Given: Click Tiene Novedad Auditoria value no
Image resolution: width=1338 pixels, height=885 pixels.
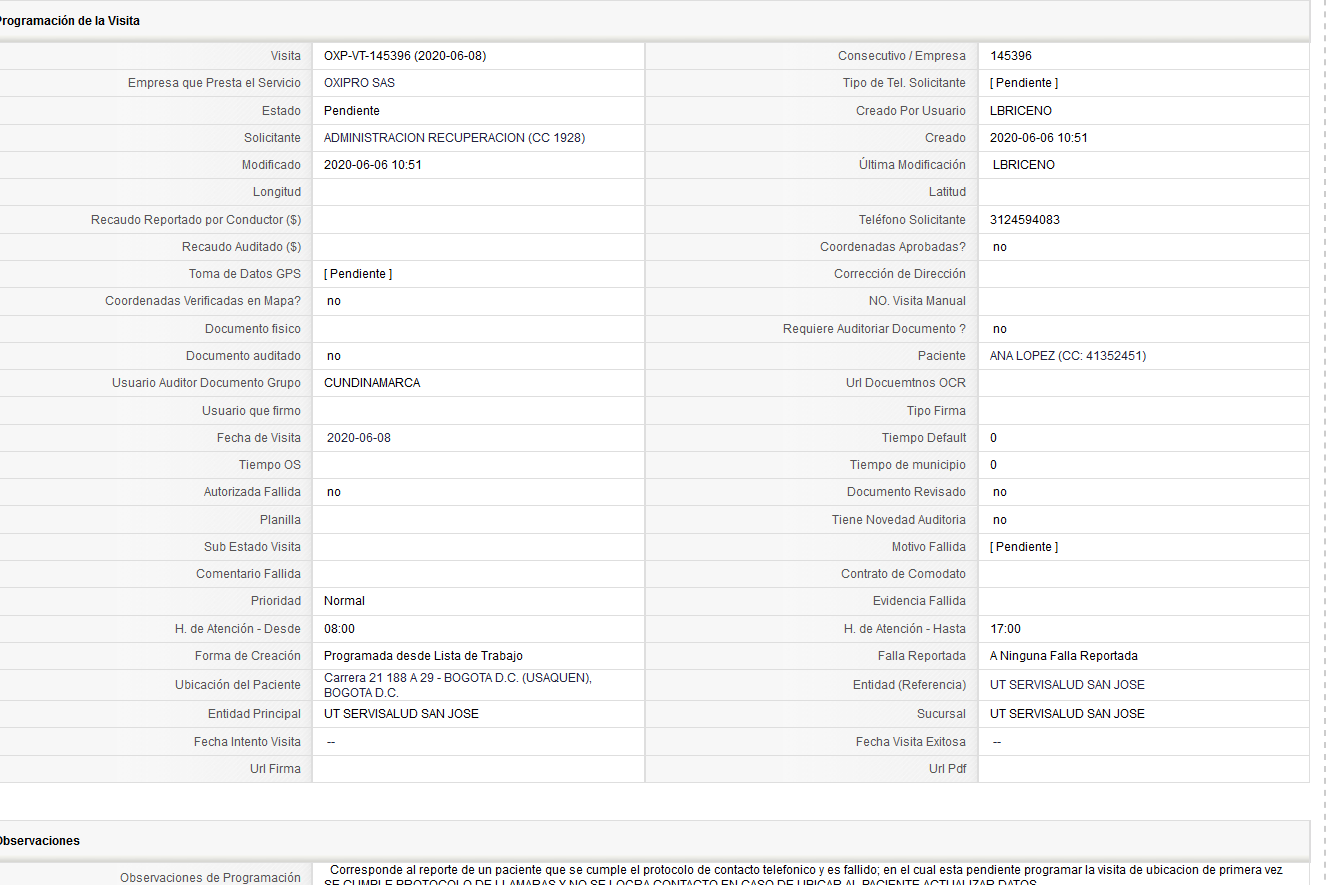Looking at the screenshot, I should point(1000,520).
